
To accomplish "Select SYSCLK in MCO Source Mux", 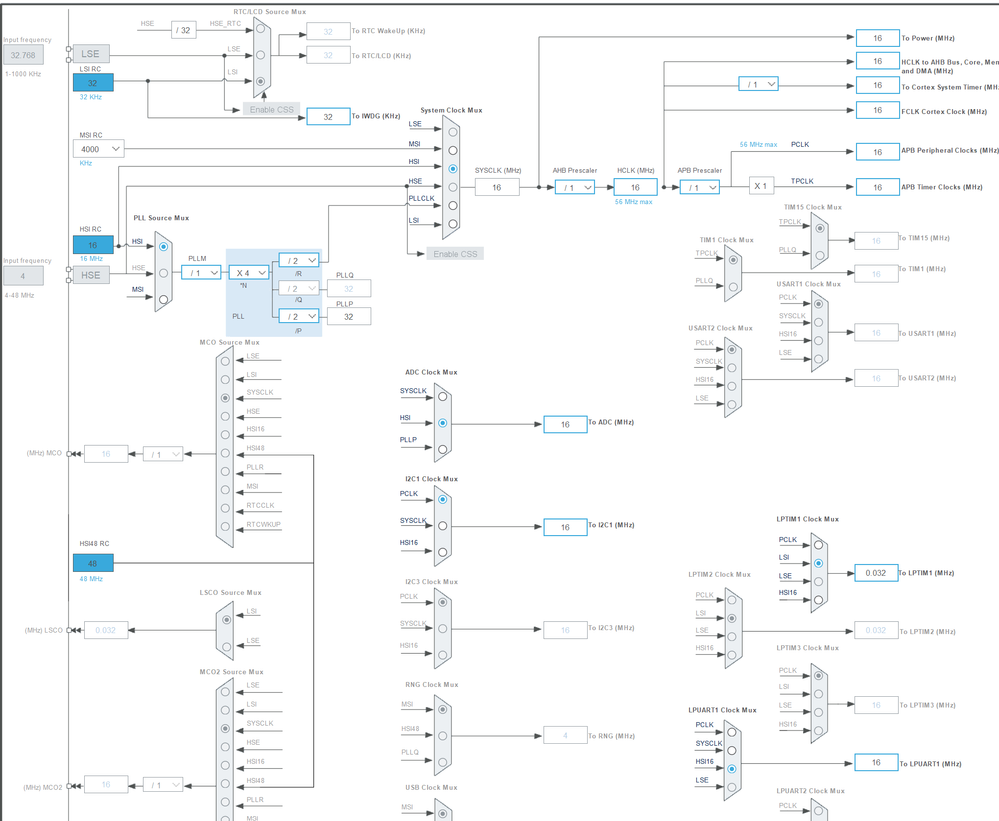I will click(x=225, y=398).
